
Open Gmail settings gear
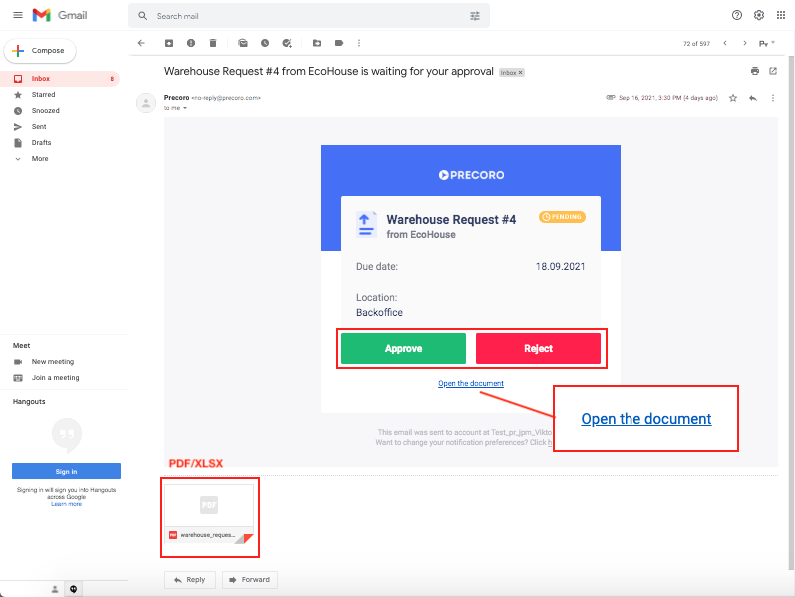click(x=758, y=15)
